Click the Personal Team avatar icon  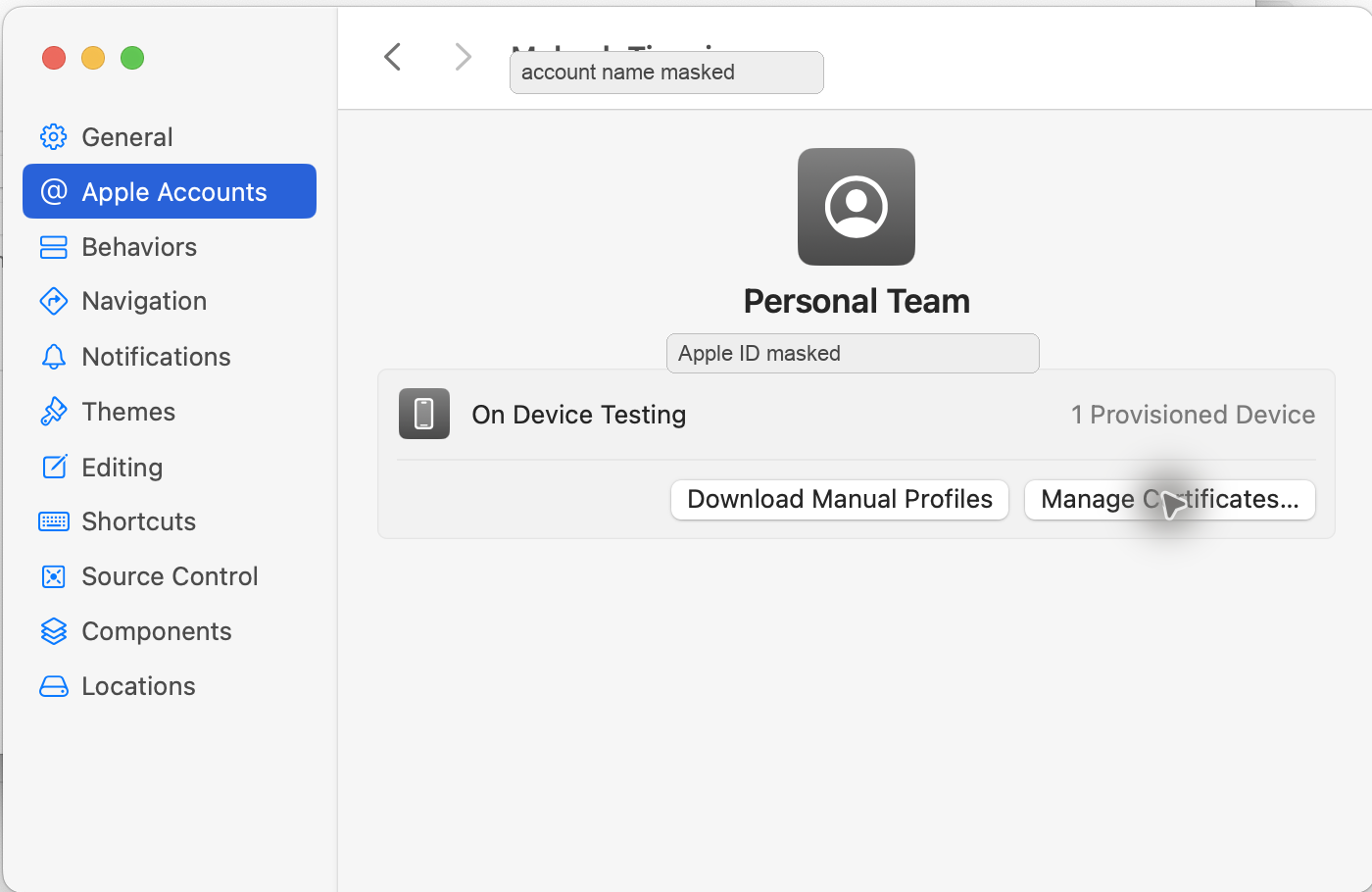point(857,207)
